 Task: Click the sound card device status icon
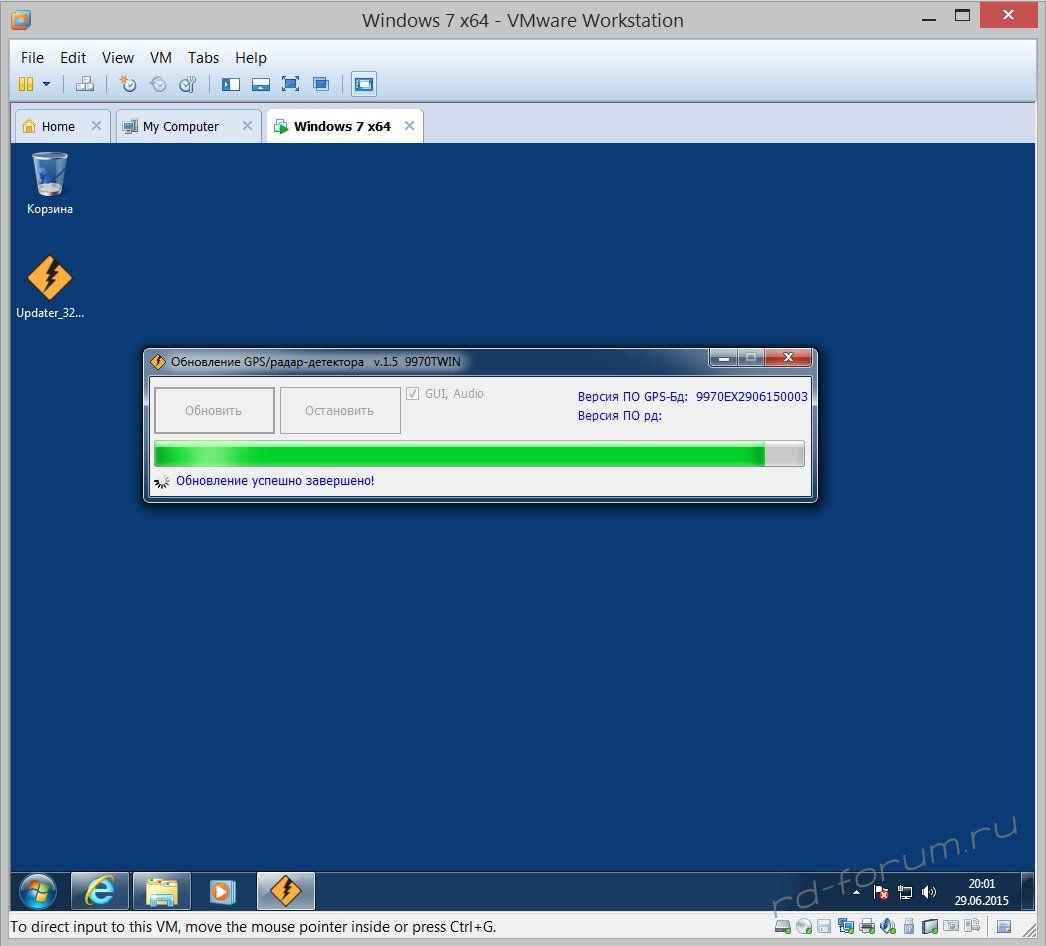click(x=888, y=927)
